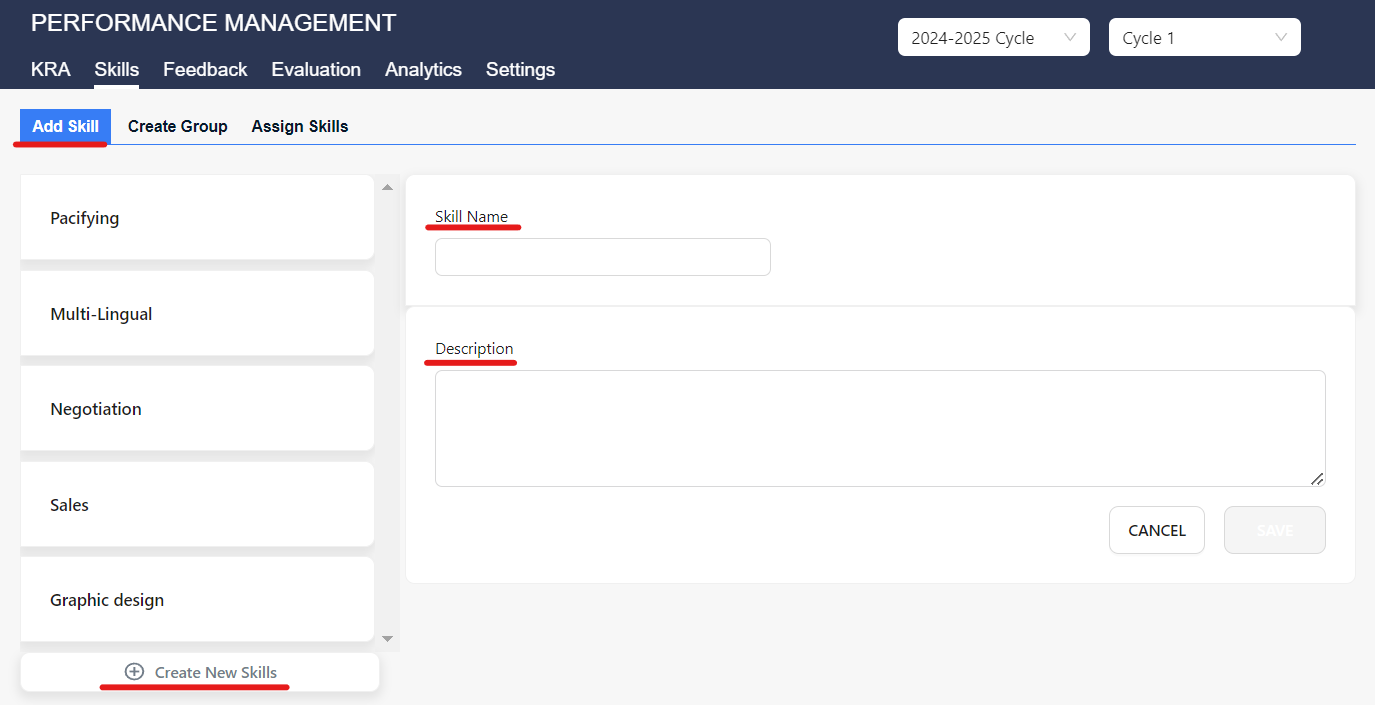Click the resize handle on the Description box
Viewport: 1375px width, 705px height.
(x=1317, y=481)
